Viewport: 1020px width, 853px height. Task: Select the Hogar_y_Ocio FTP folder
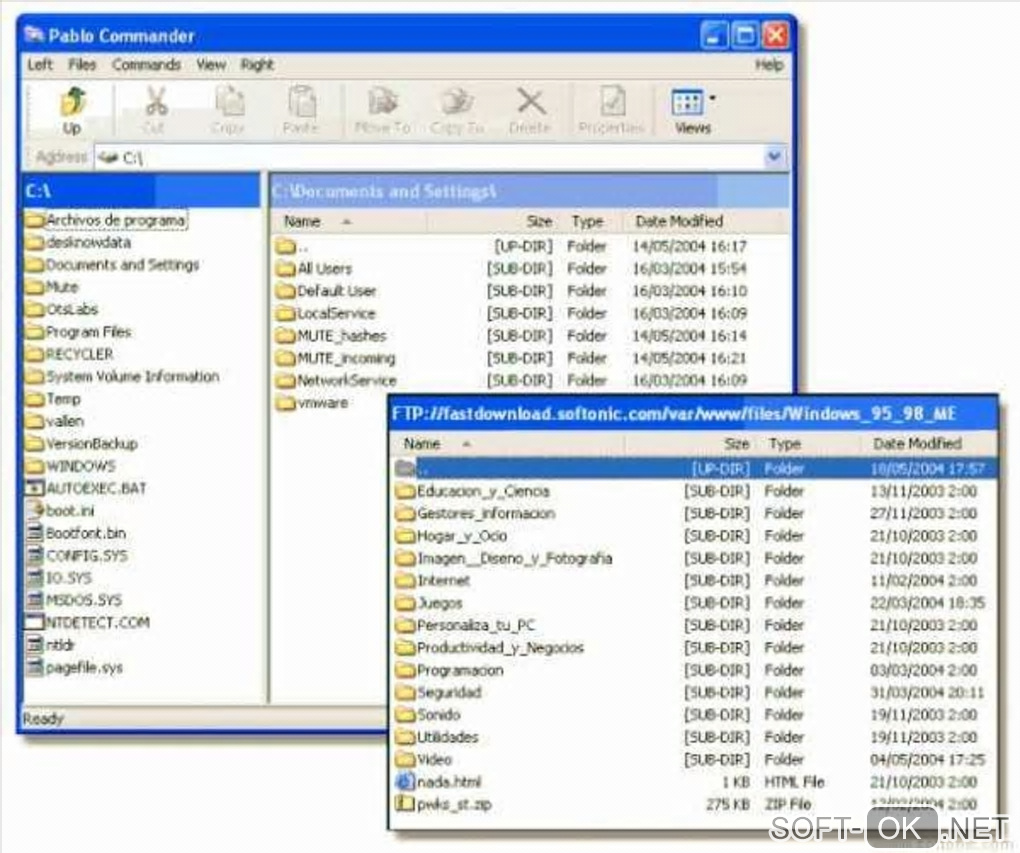(451, 536)
